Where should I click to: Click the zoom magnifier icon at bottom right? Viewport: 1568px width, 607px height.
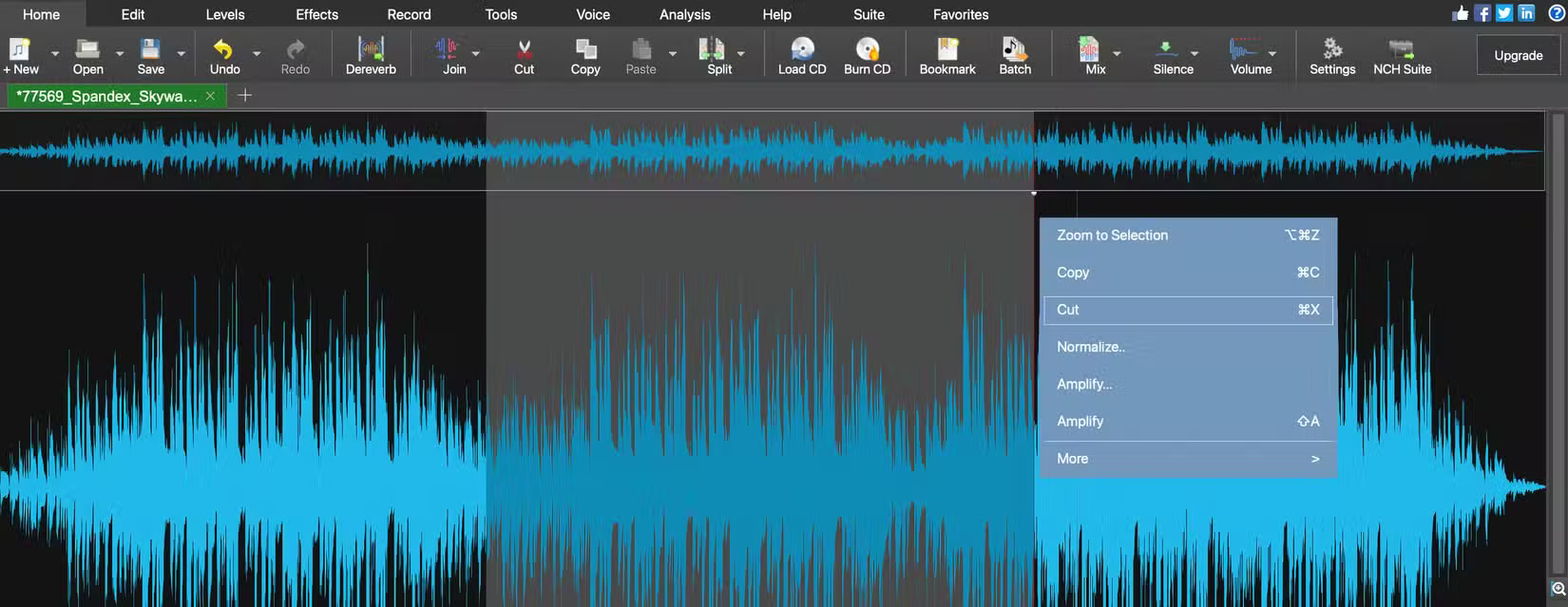[x=1558, y=589]
